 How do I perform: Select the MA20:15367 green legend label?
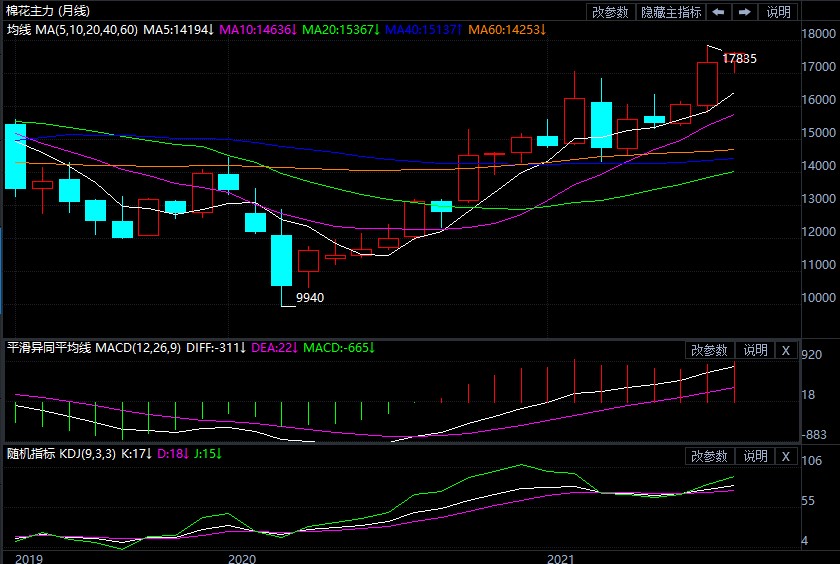pos(341,30)
